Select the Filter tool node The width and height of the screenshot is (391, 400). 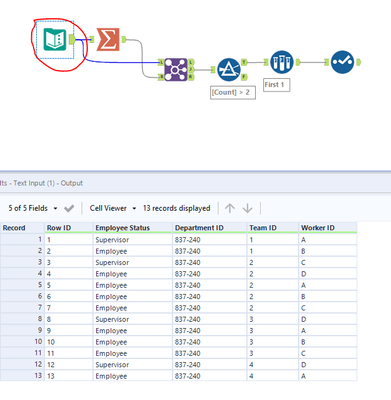(229, 70)
